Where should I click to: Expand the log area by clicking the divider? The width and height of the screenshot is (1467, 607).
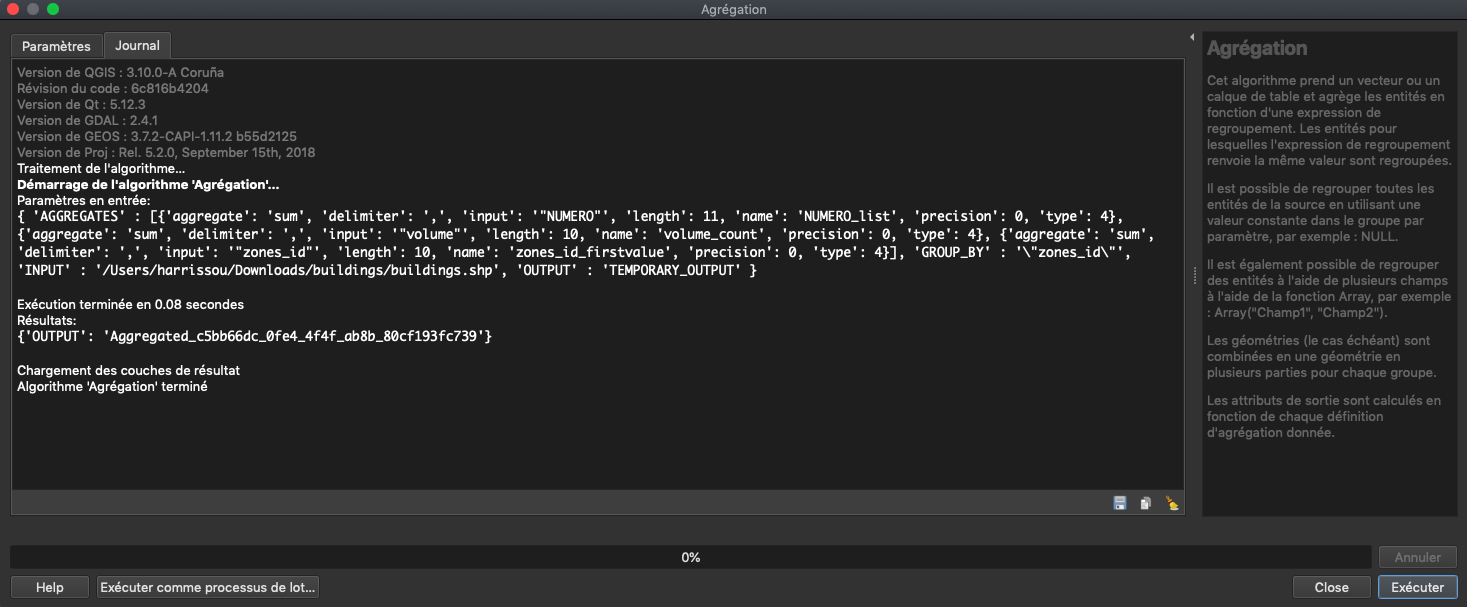tap(1196, 277)
